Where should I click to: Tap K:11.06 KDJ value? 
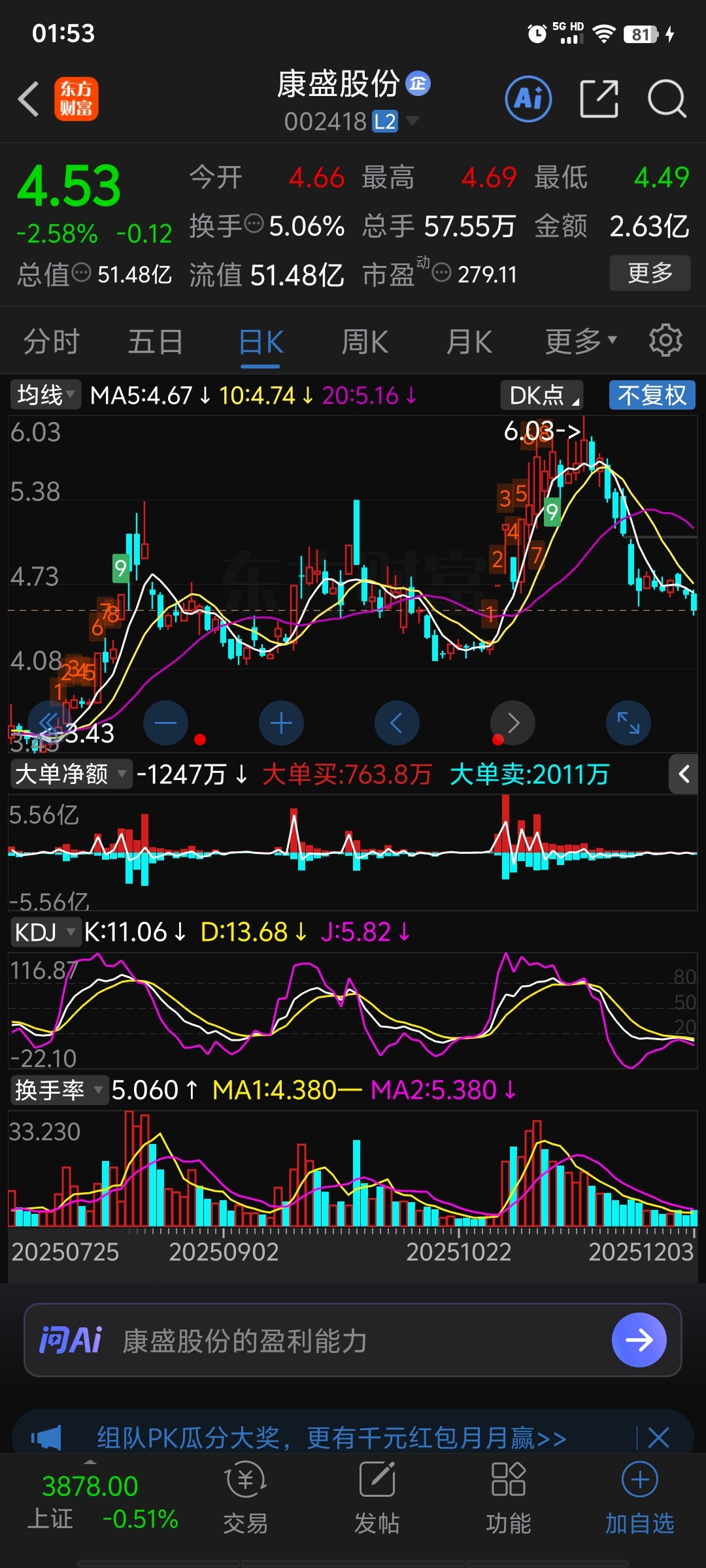(x=135, y=932)
